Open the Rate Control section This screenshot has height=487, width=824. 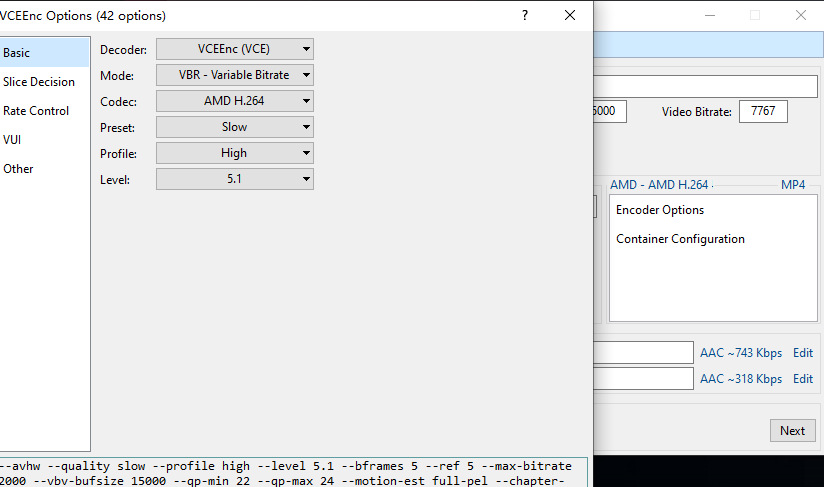click(x=44, y=110)
